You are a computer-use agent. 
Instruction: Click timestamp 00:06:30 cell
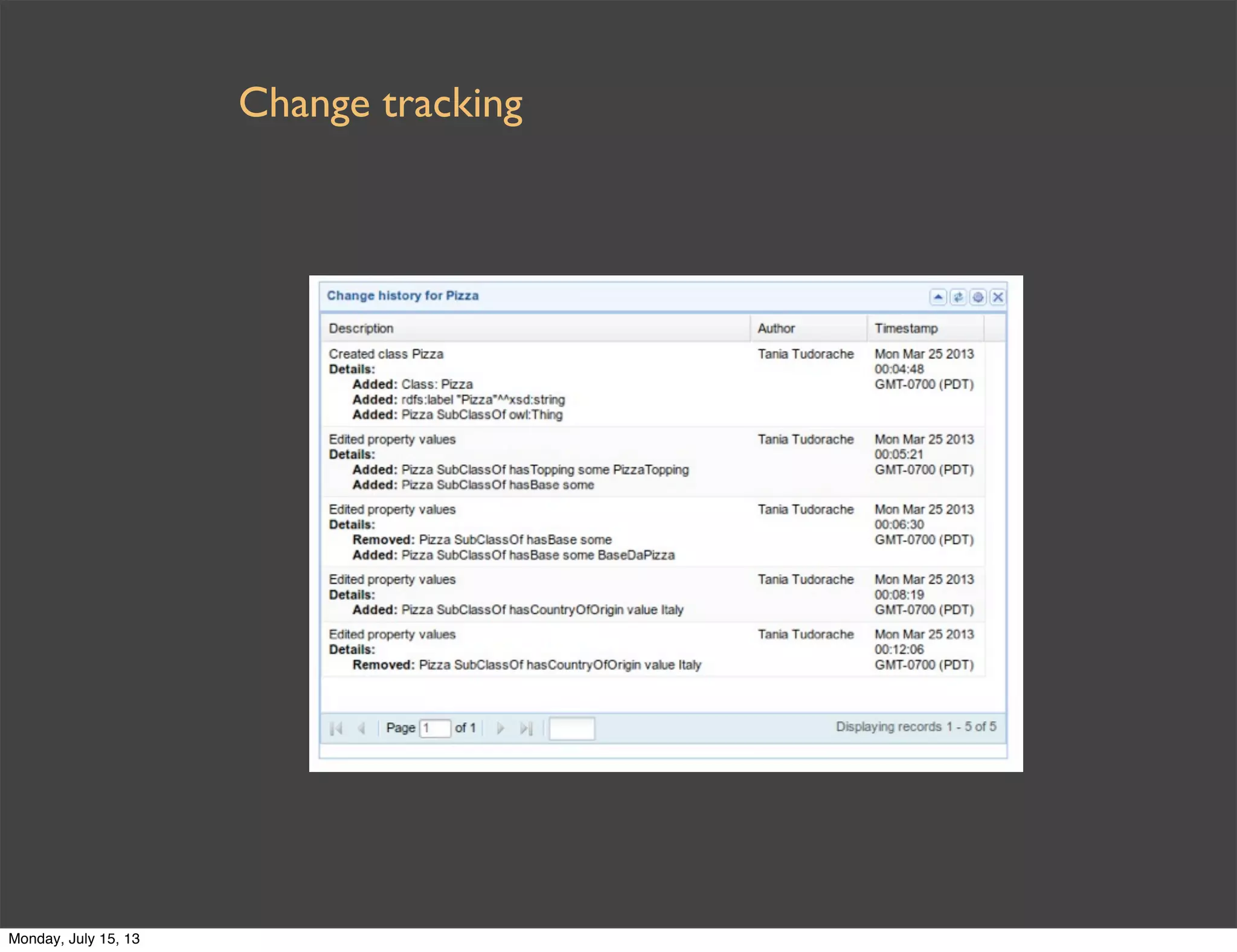pyautogui.click(x=924, y=524)
